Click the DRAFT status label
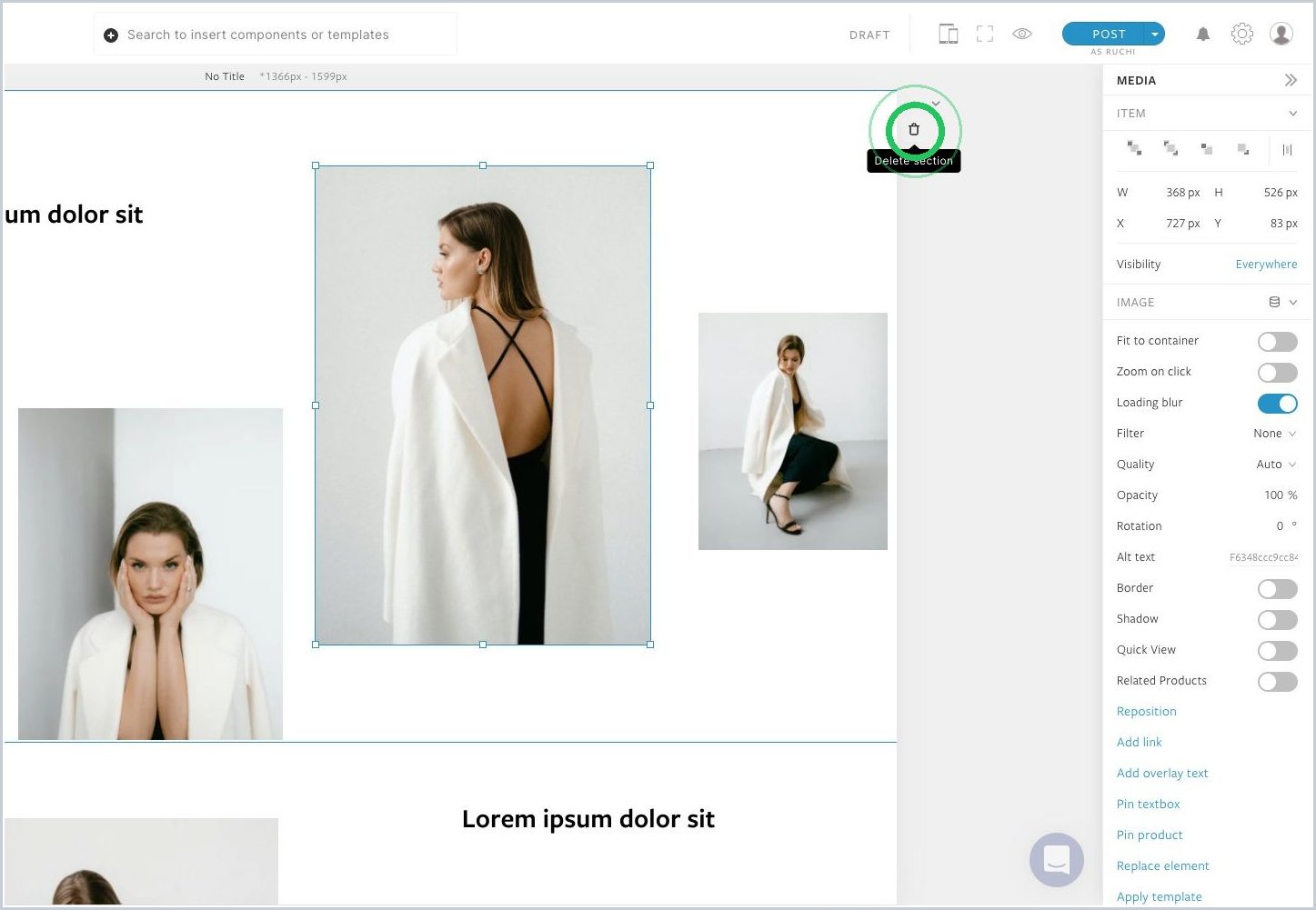 pos(869,35)
